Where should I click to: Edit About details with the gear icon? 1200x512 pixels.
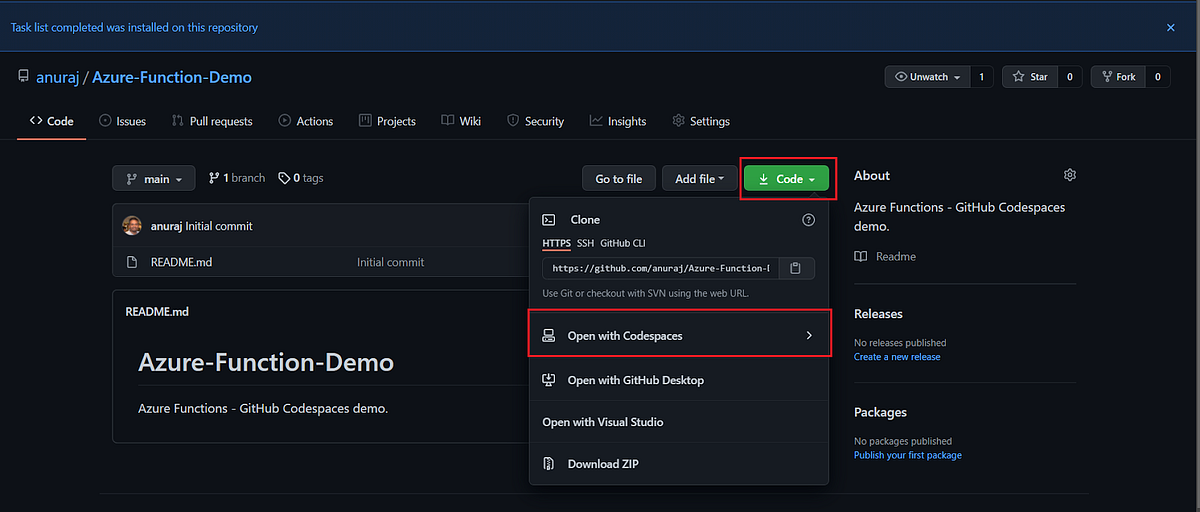[x=1070, y=175]
